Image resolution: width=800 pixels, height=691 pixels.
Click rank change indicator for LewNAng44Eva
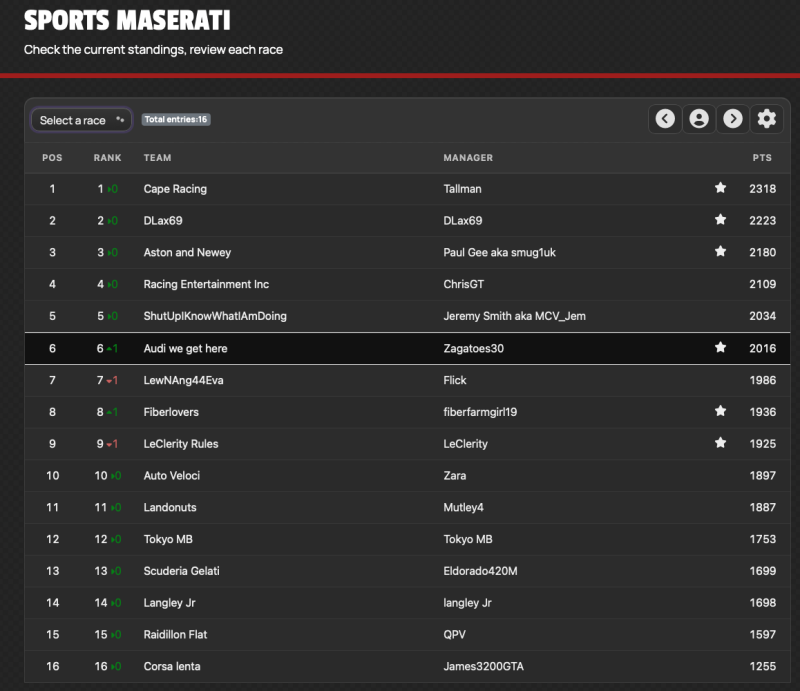pos(112,380)
